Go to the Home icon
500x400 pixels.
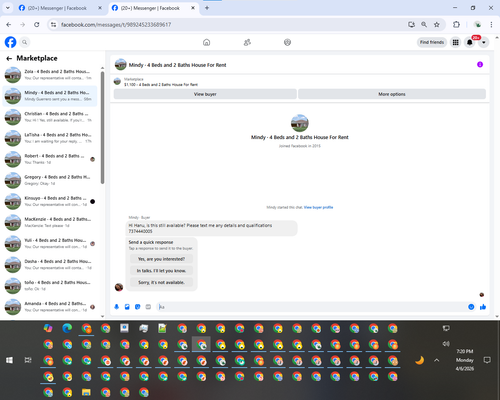(207, 42)
